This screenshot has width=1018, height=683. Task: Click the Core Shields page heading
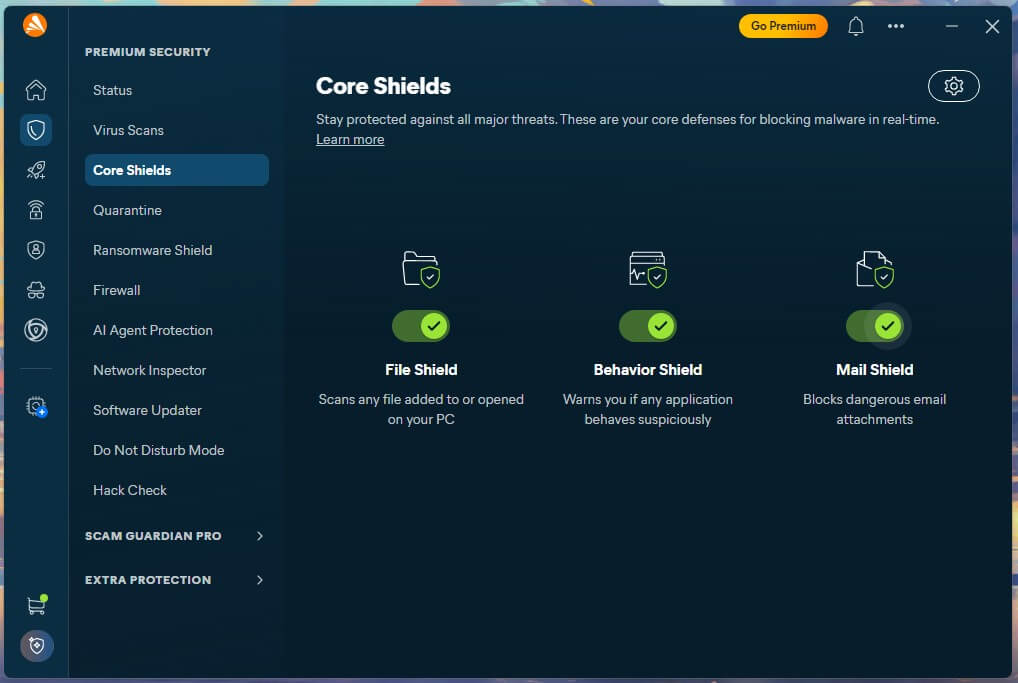click(x=383, y=86)
